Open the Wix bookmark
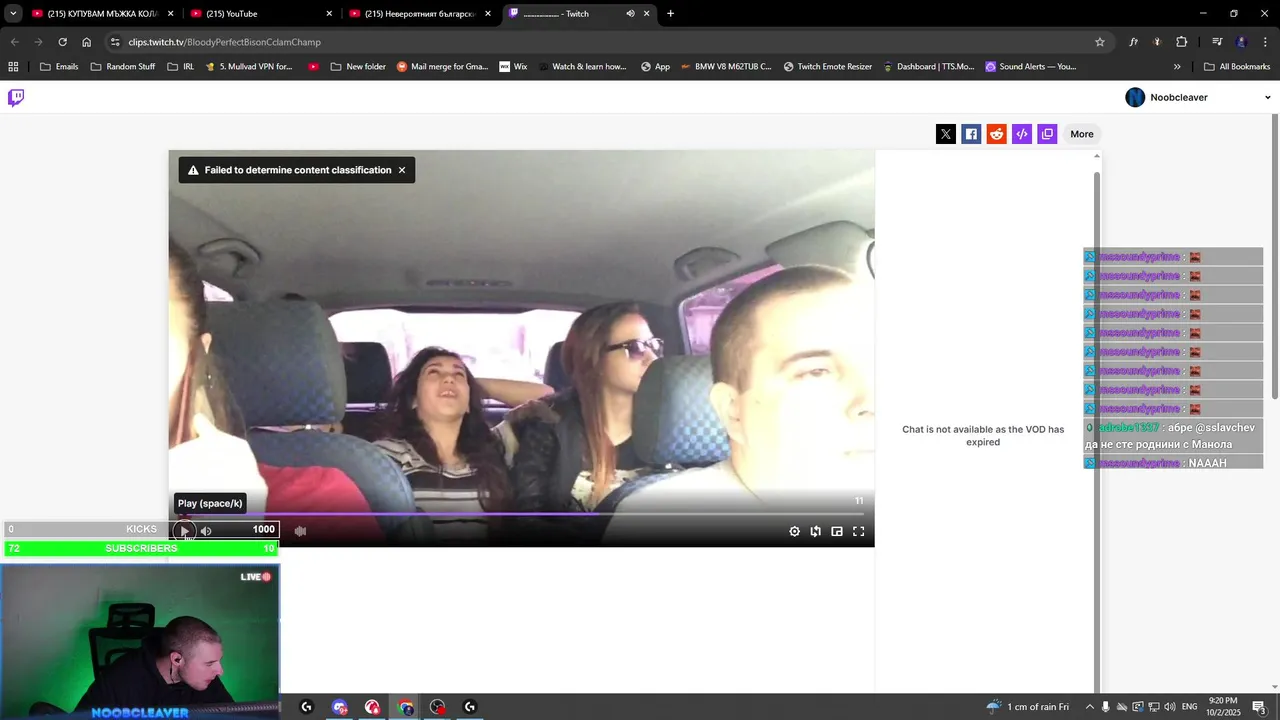 coord(512,67)
